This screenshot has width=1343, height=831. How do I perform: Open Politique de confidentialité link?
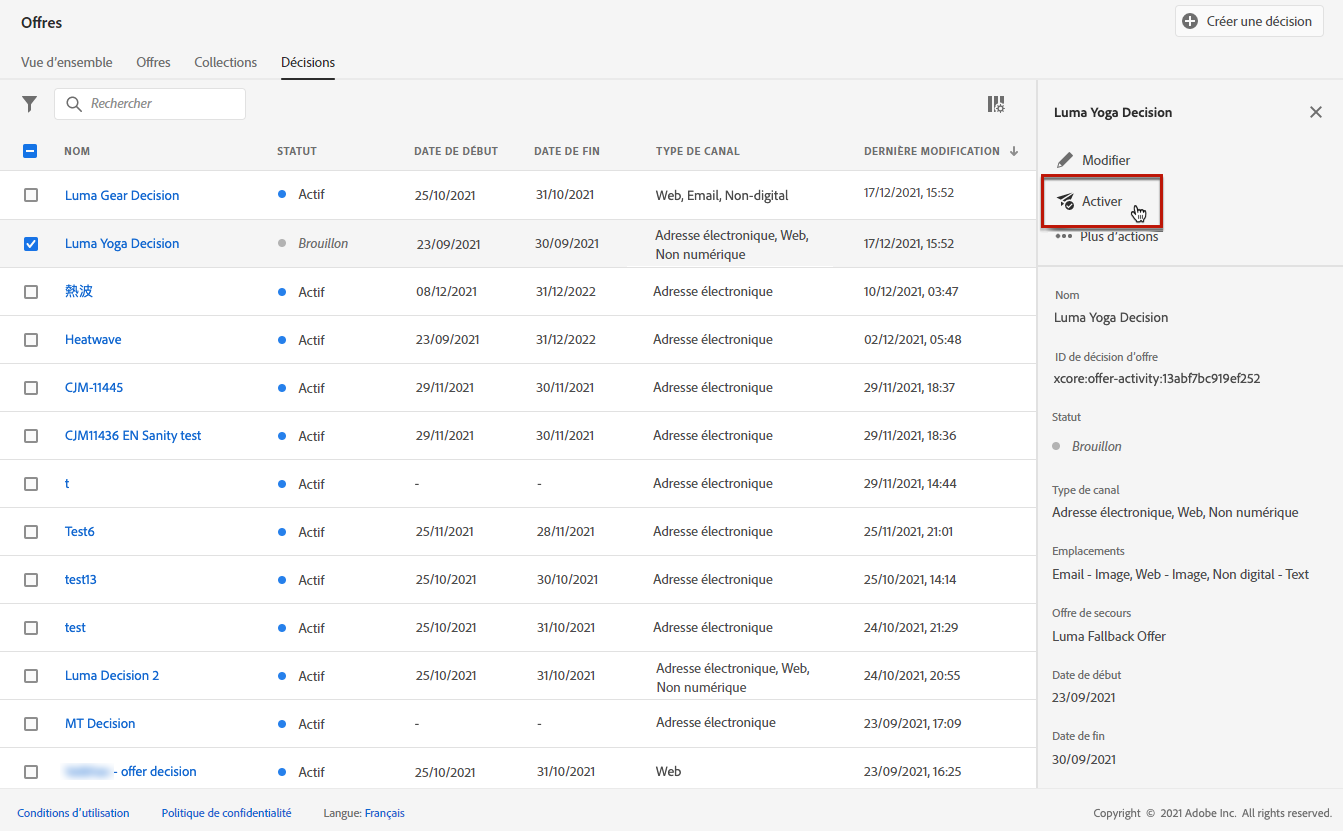[226, 813]
